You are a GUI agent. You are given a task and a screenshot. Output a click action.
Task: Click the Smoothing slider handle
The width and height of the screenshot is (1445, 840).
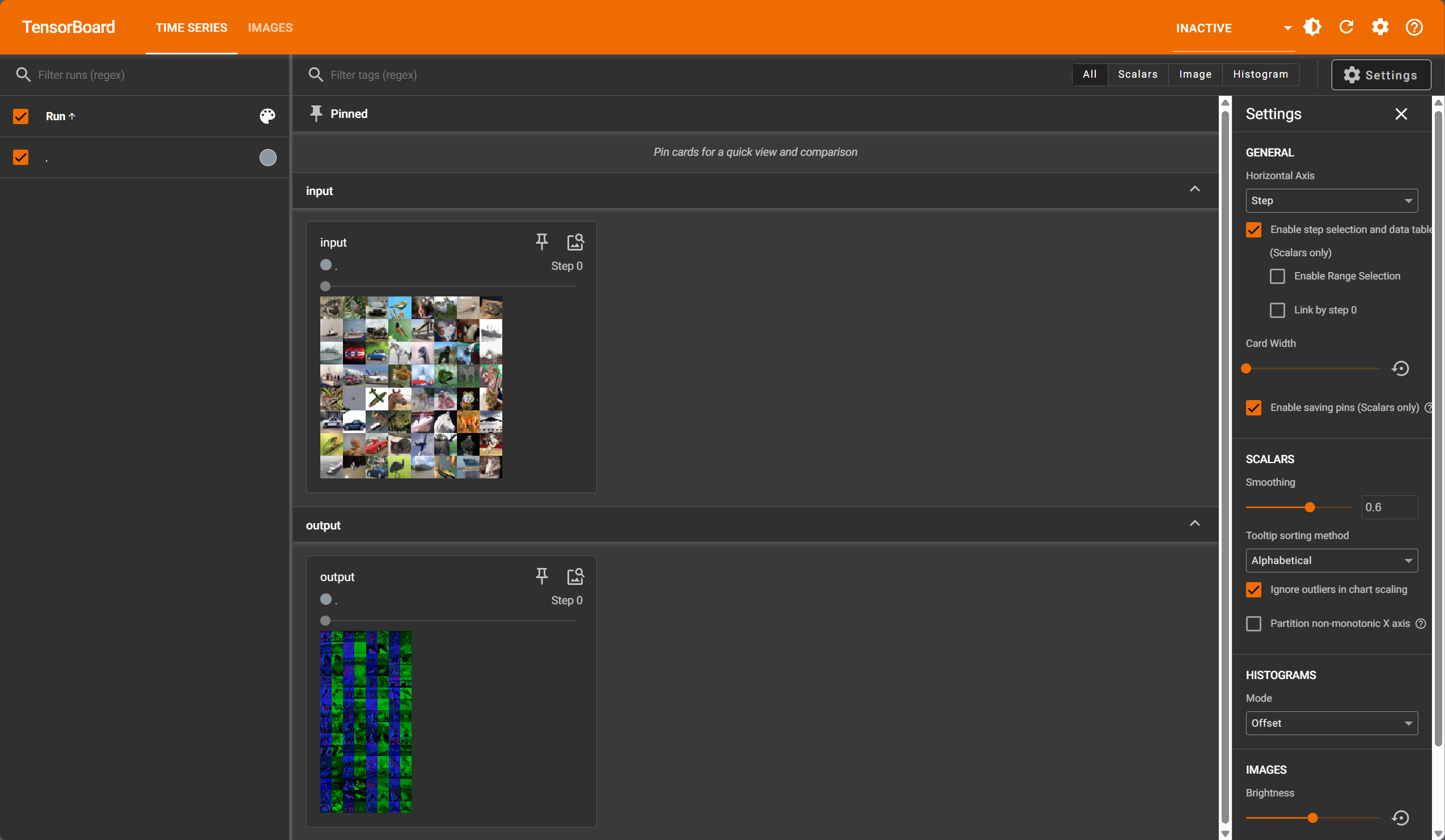click(1310, 507)
